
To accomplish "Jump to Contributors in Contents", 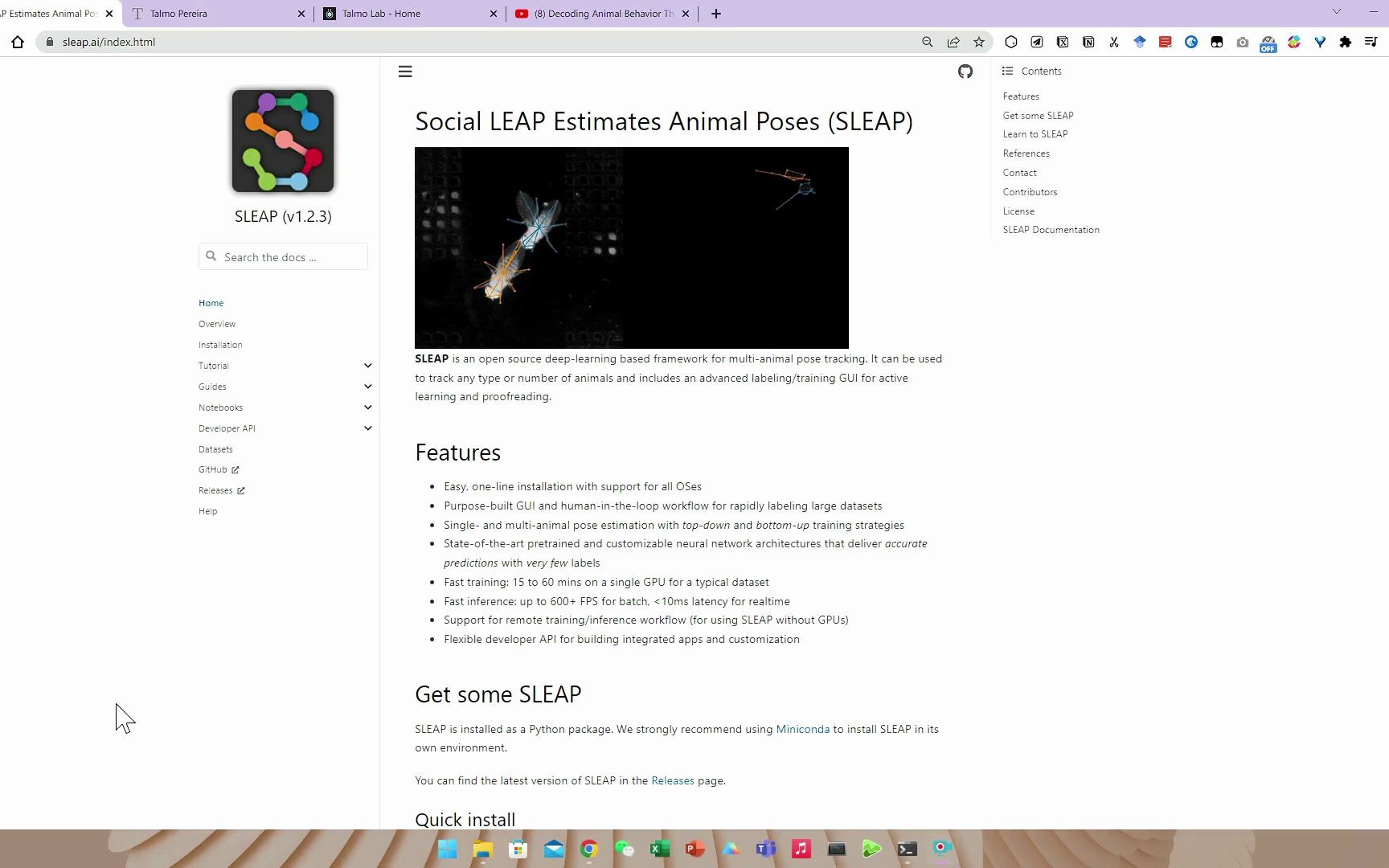I will 1030,192.
